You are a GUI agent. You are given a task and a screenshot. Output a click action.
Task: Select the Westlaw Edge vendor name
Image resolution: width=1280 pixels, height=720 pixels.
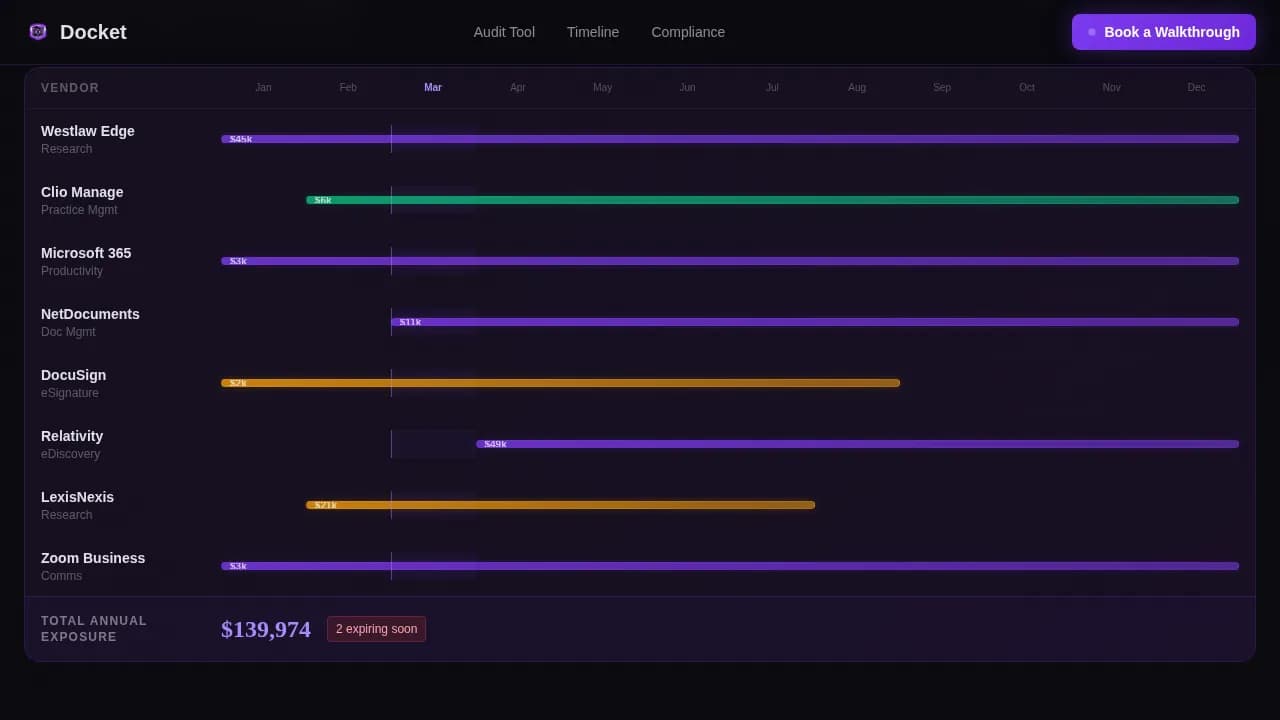click(x=88, y=131)
